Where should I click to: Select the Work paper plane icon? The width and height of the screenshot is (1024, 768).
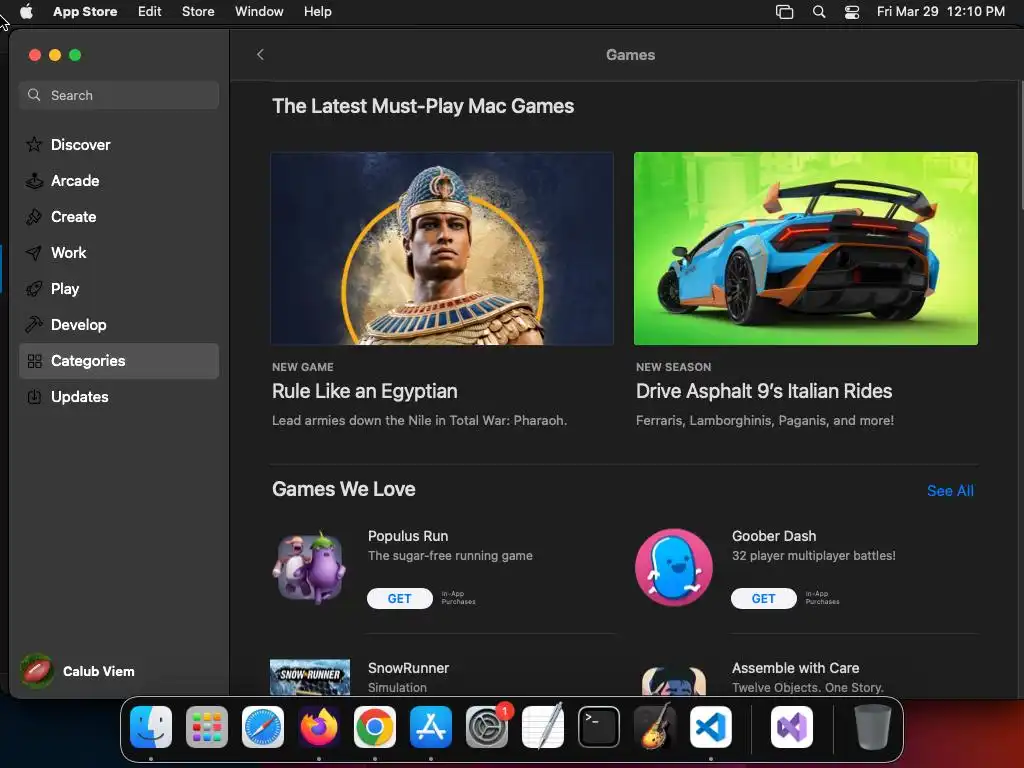34,253
